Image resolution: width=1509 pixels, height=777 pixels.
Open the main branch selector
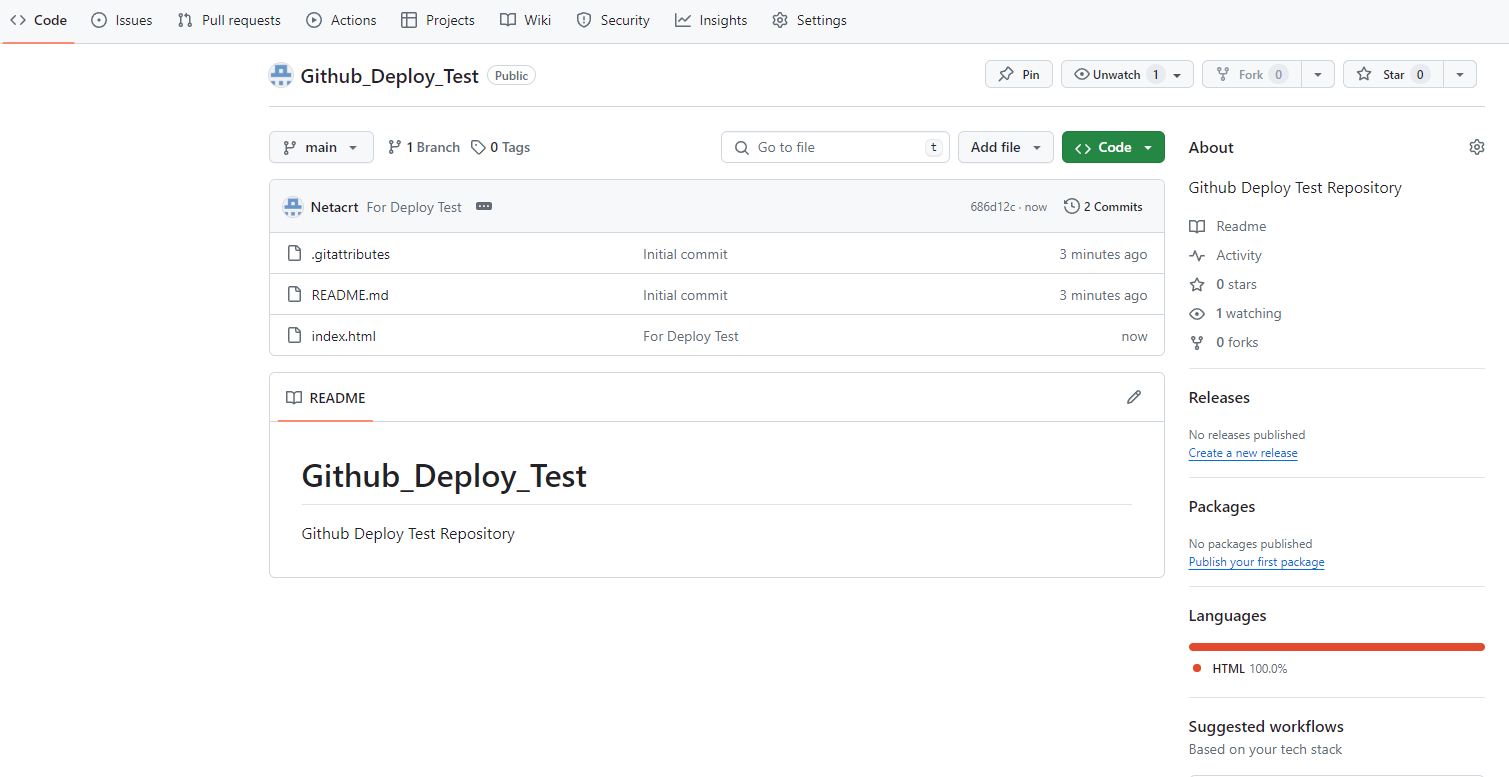[321, 146]
